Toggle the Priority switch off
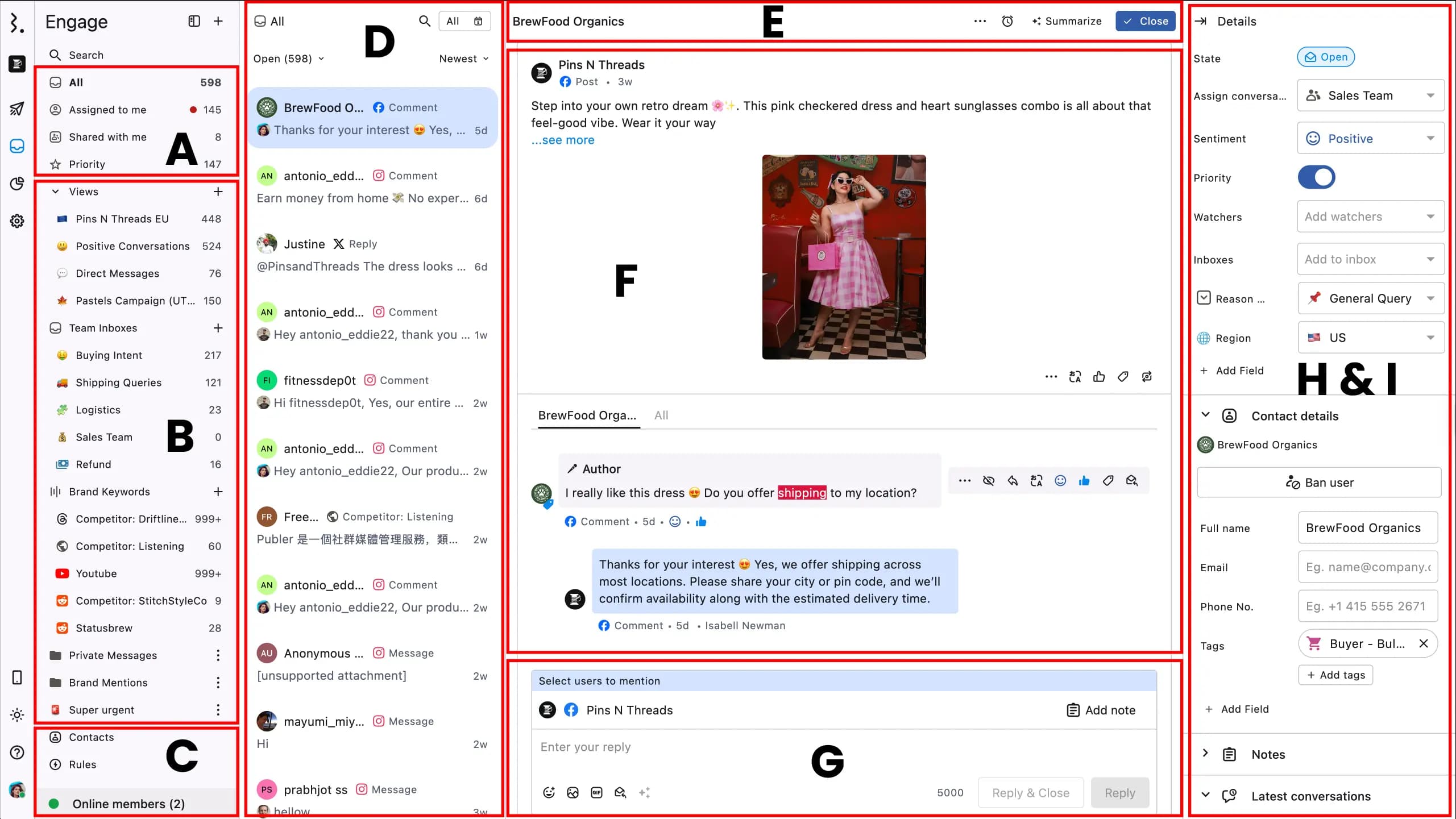This screenshot has height=819, width=1456. tap(1316, 177)
